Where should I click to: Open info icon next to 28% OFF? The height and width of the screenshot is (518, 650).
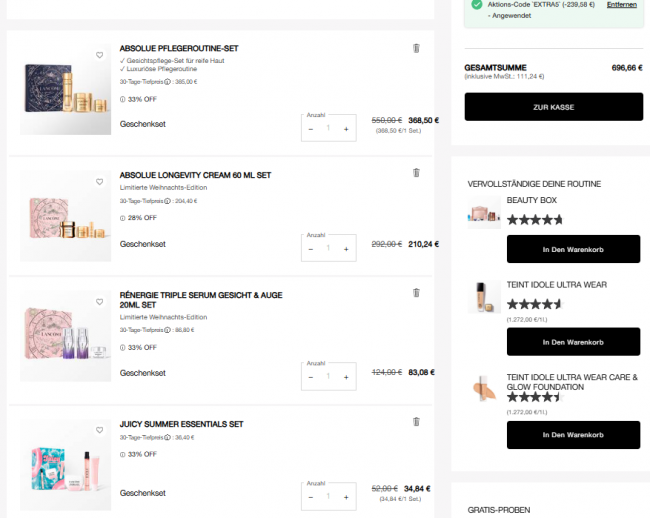[x=122, y=217]
